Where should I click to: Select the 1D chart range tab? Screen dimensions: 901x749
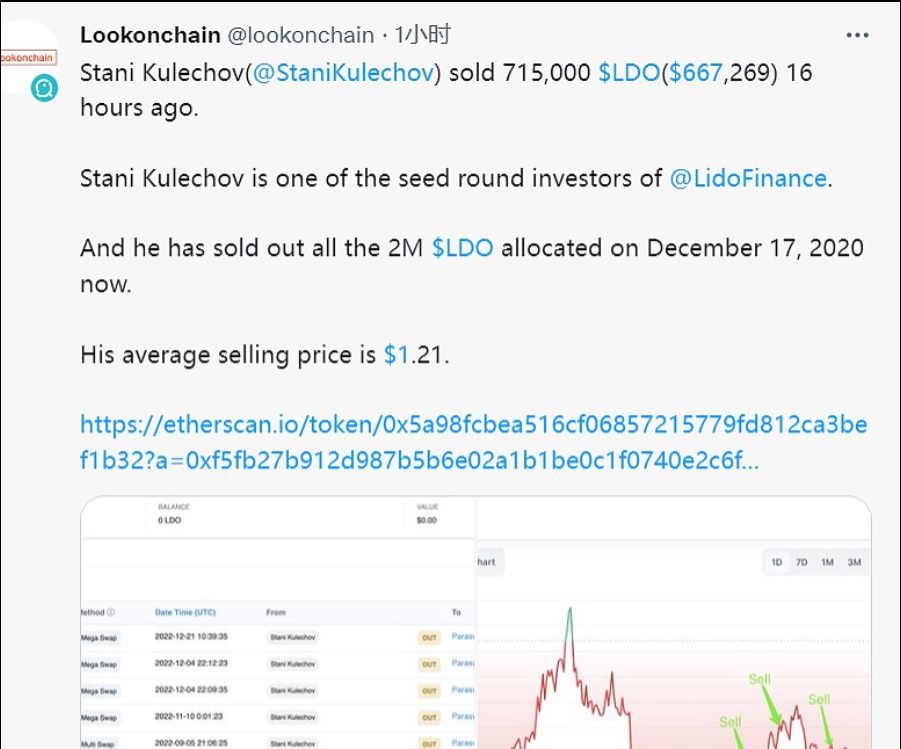tap(776, 563)
